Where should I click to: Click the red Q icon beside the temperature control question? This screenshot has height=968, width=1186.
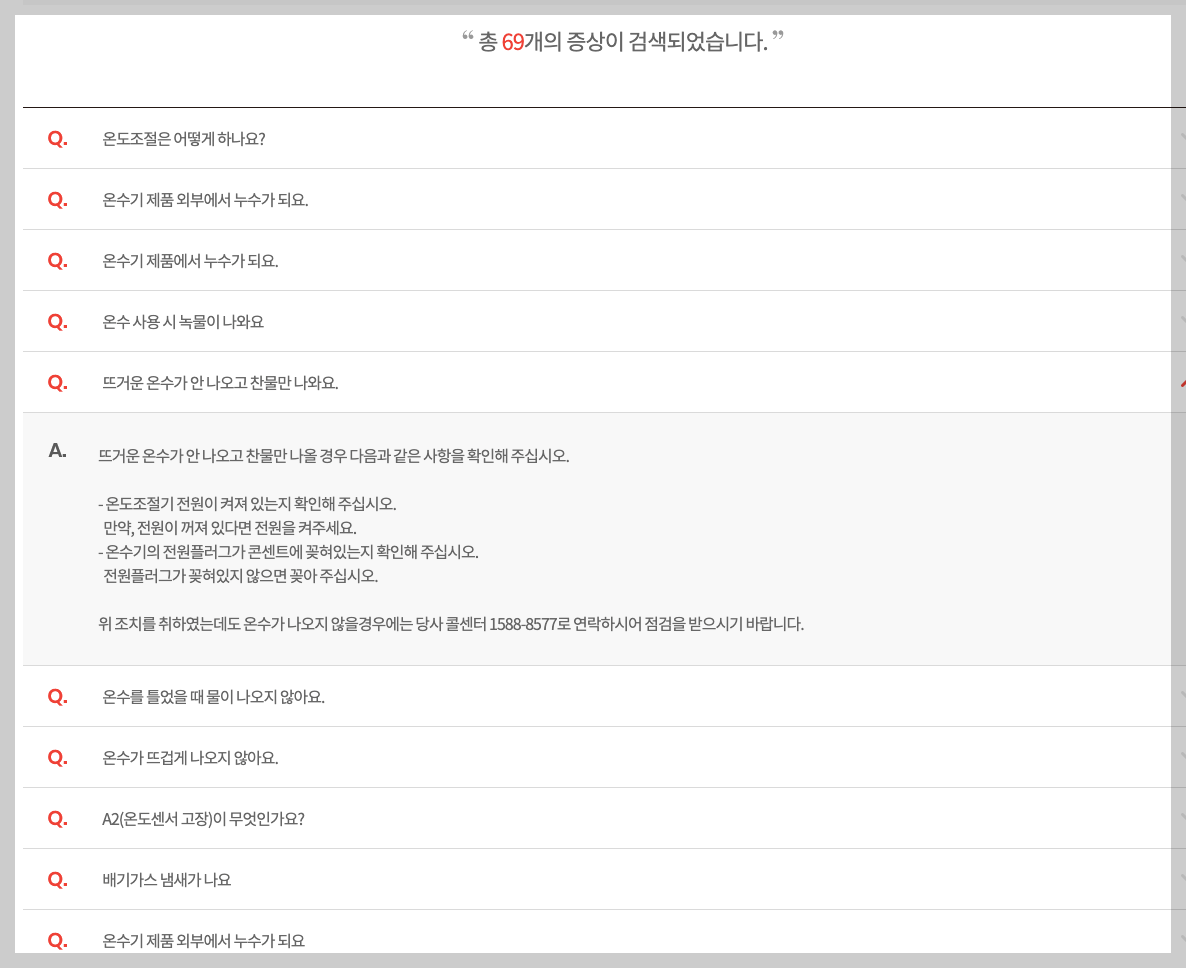(56, 138)
